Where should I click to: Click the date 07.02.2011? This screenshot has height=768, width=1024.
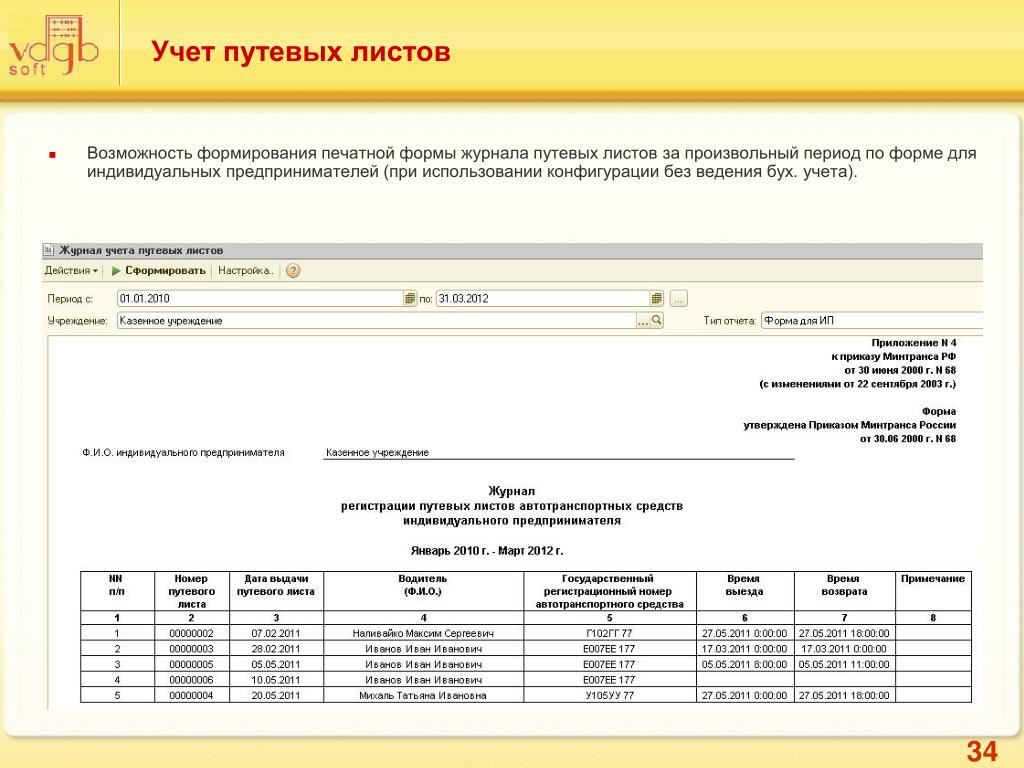[276, 633]
